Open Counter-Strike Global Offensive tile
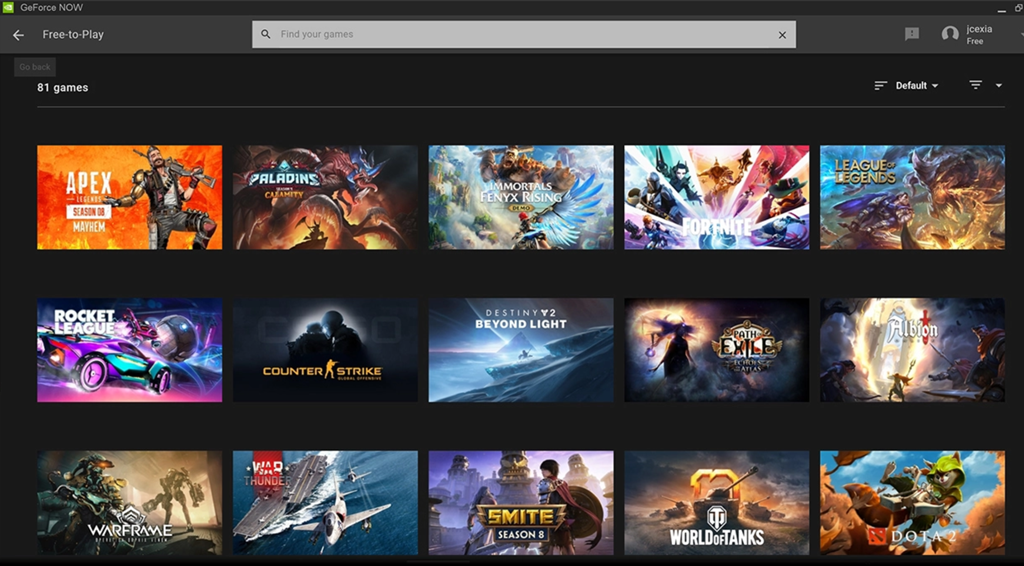Viewport: 1024px width, 566px height. [x=325, y=350]
